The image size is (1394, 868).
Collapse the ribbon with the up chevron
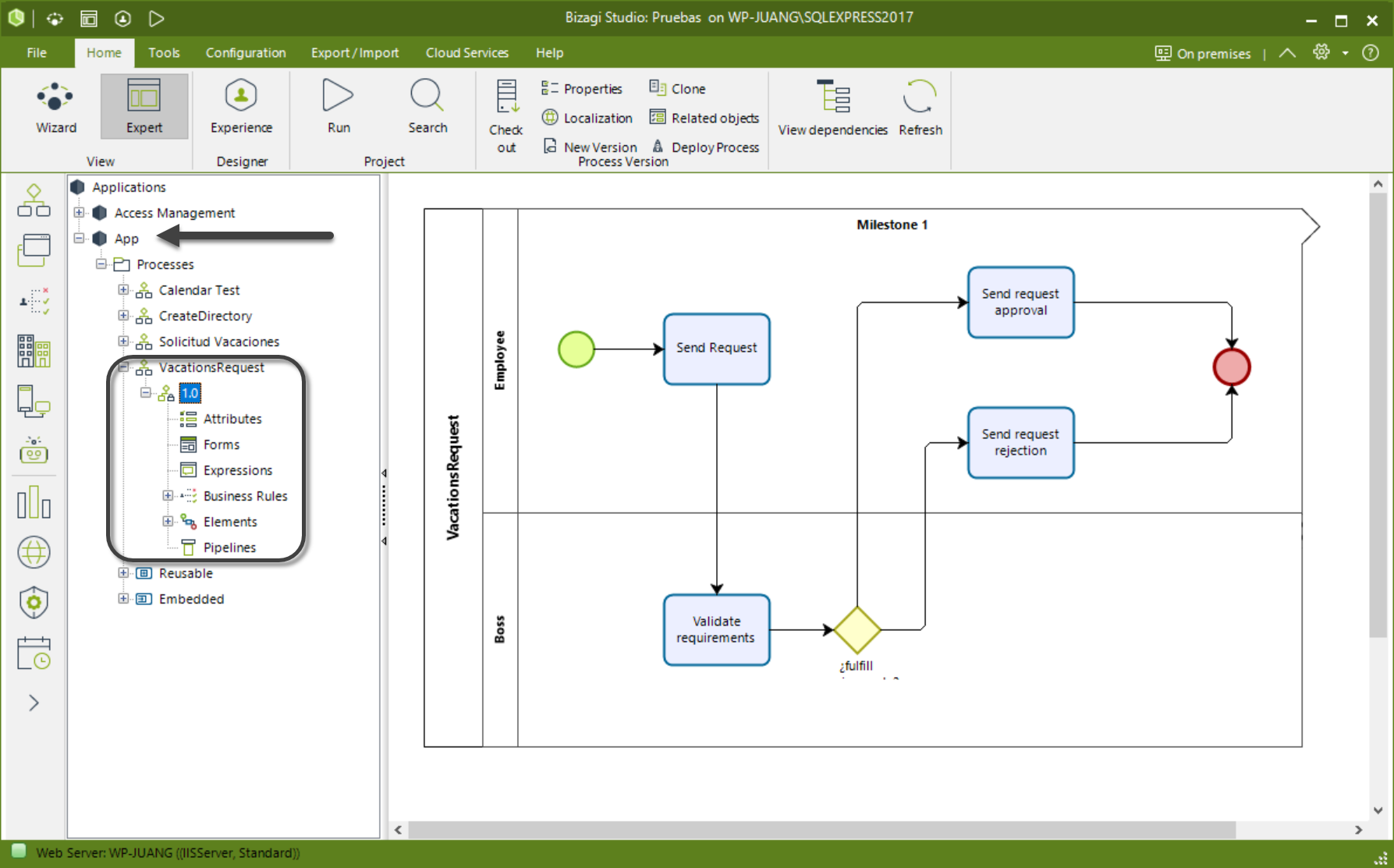(1287, 53)
